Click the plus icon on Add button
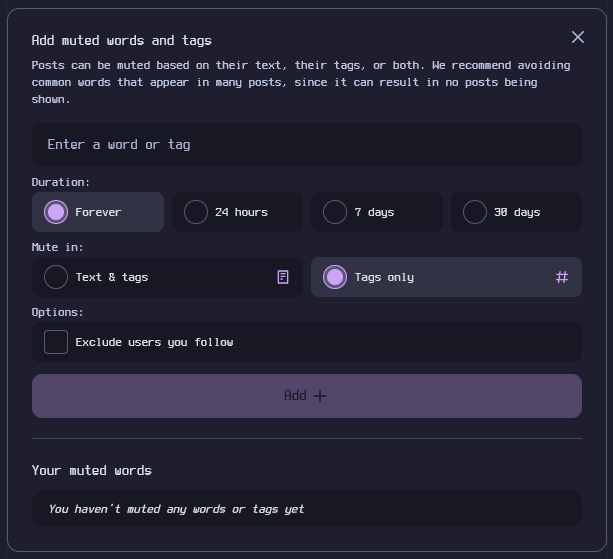This screenshot has width=613, height=559. (320, 396)
